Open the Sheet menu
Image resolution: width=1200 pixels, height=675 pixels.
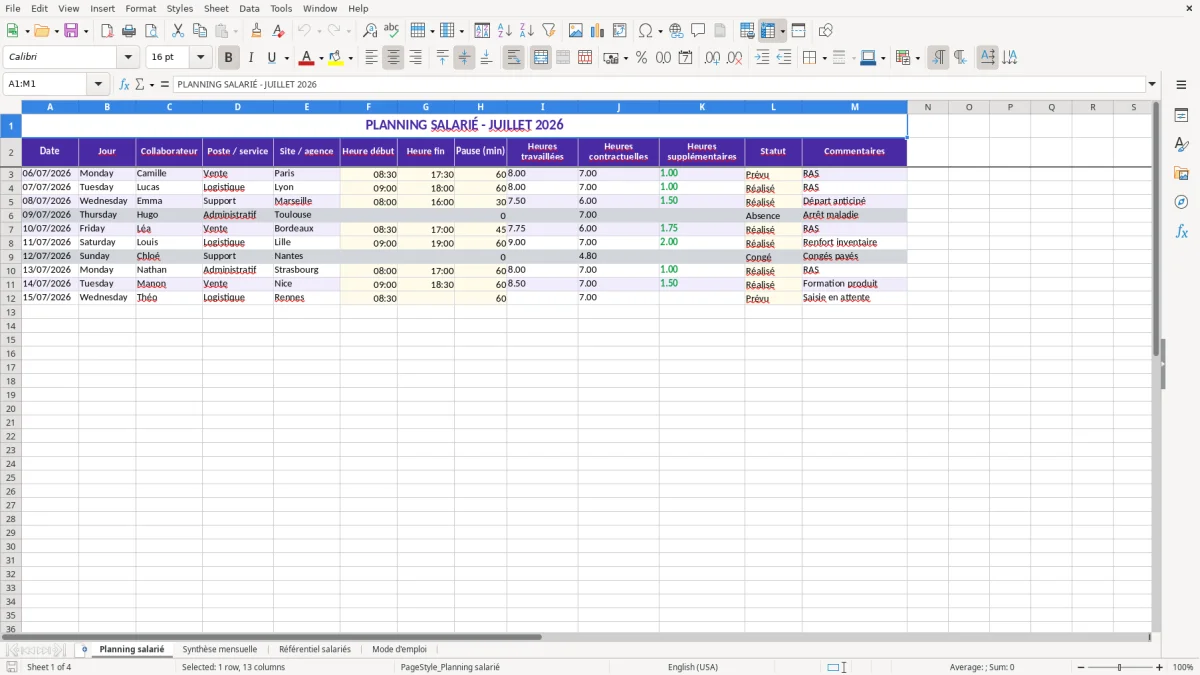click(217, 8)
